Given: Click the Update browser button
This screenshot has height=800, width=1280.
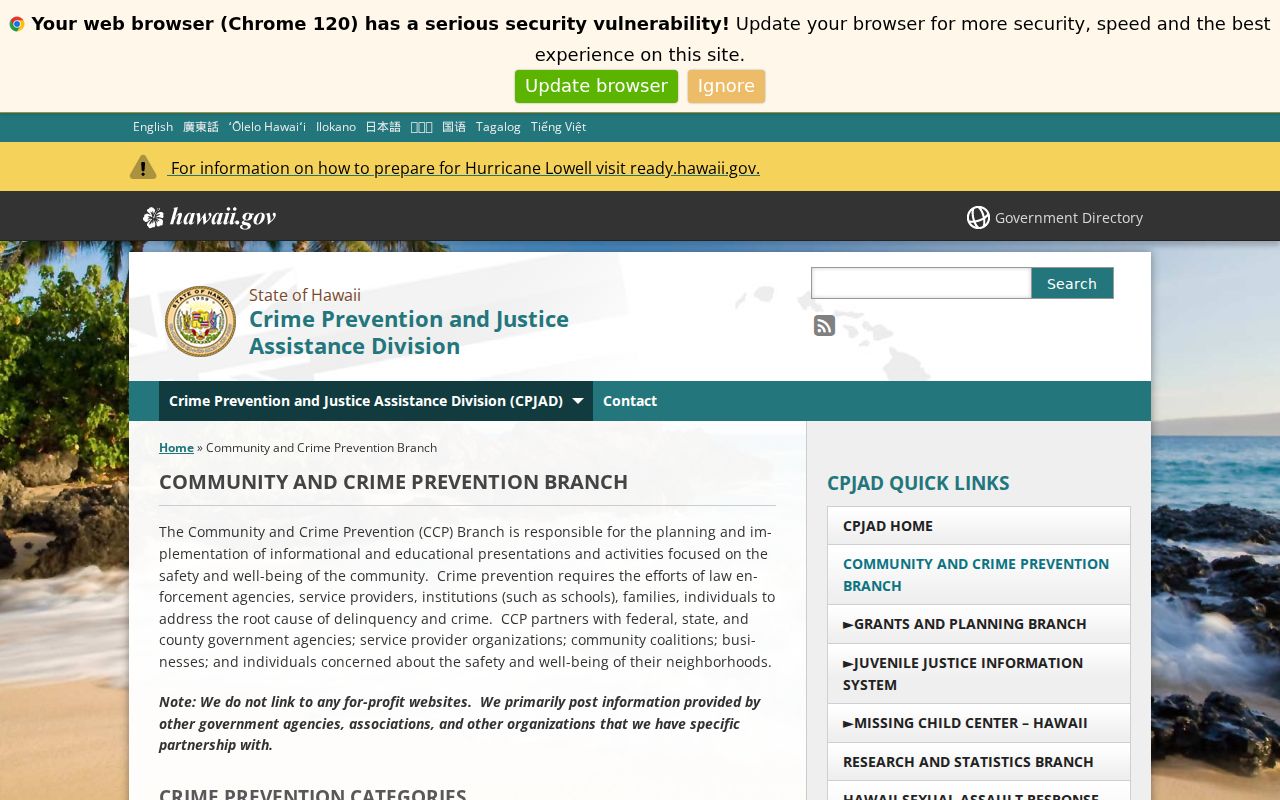Looking at the screenshot, I should click(x=596, y=86).
